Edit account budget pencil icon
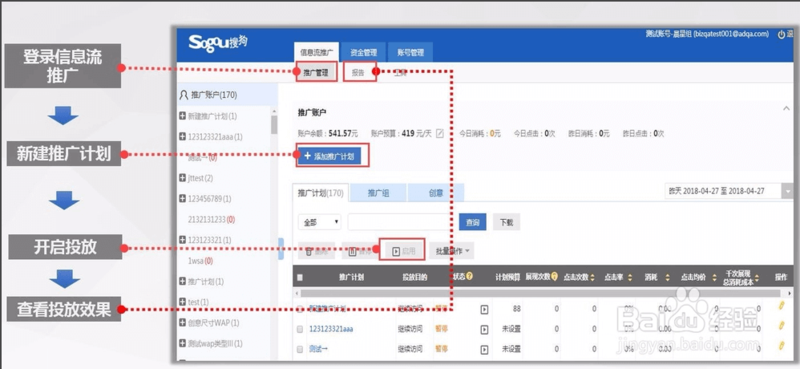This screenshot has height=369, width=800. (x=439, y=134)
